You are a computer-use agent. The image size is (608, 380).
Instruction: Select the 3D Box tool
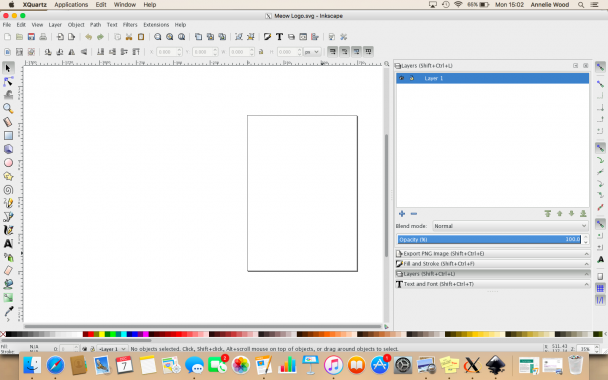tap(8, 149)
